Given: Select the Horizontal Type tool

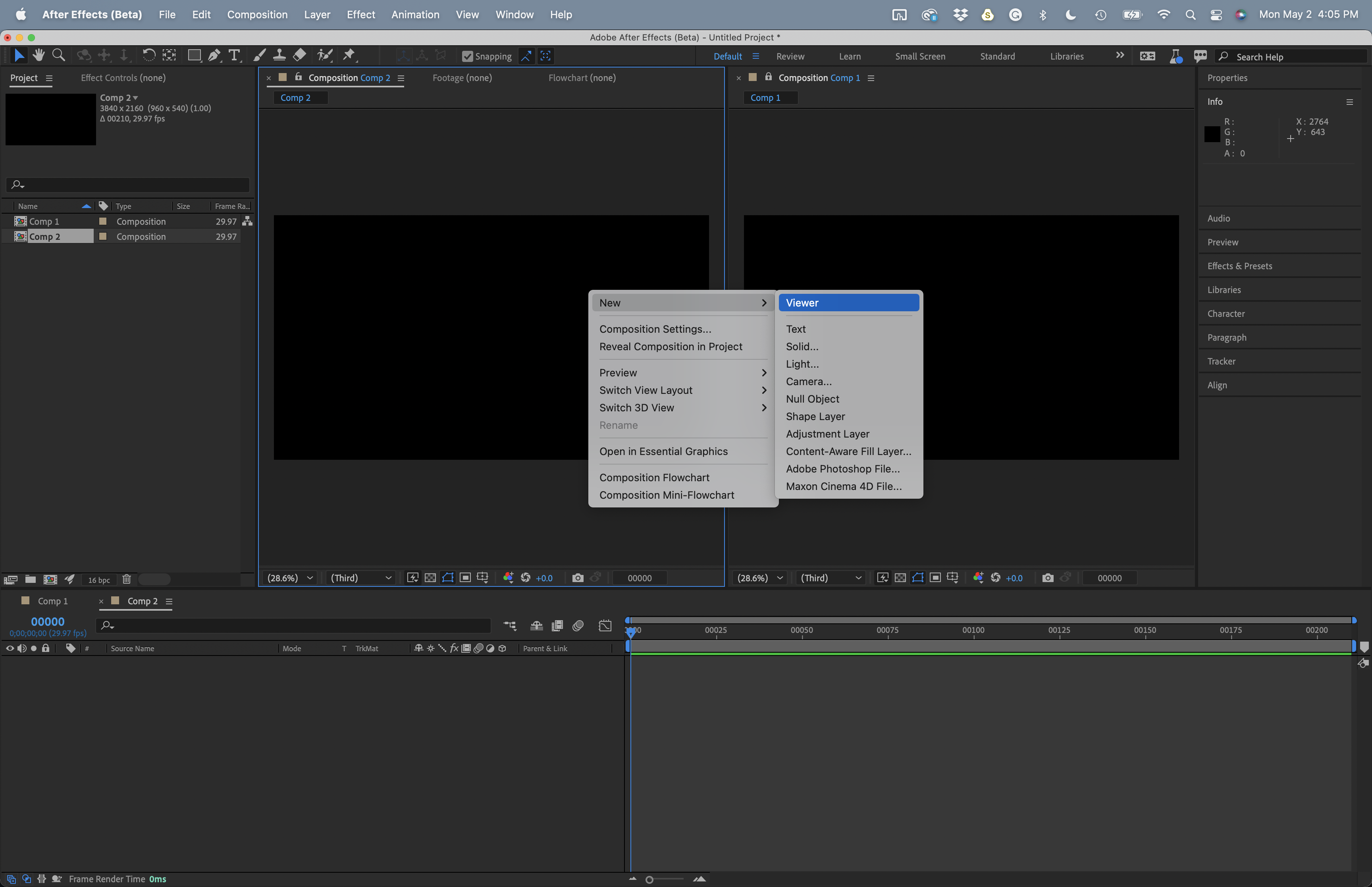Looking at the screenshot, I should [x=234, y=55].
